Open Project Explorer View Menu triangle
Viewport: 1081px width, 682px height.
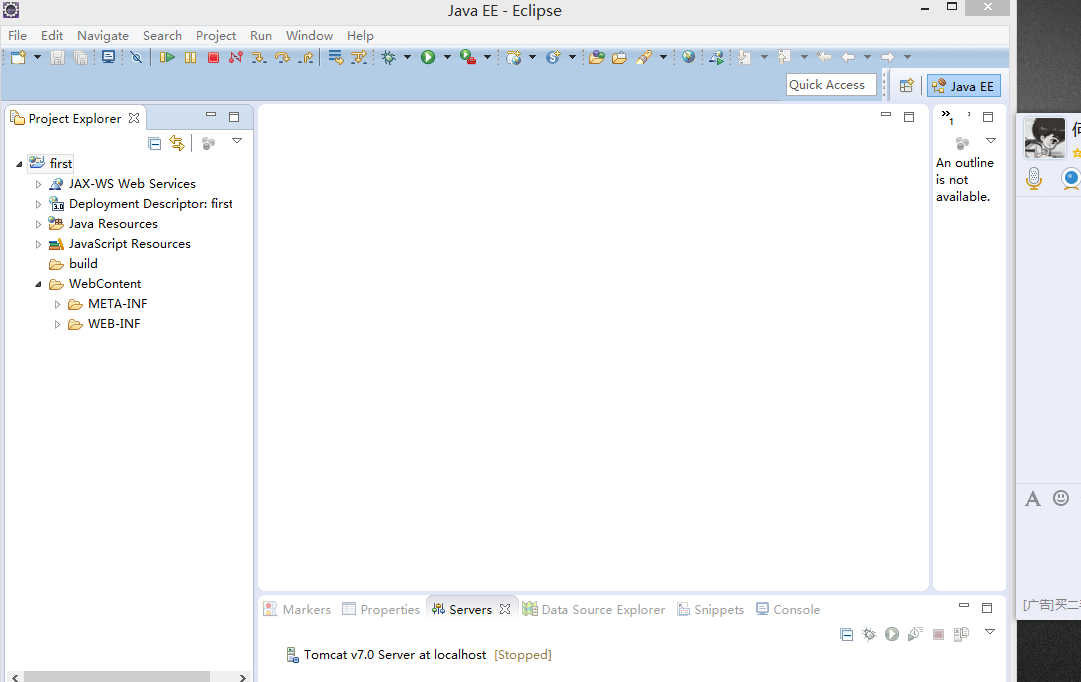(236, 141)
